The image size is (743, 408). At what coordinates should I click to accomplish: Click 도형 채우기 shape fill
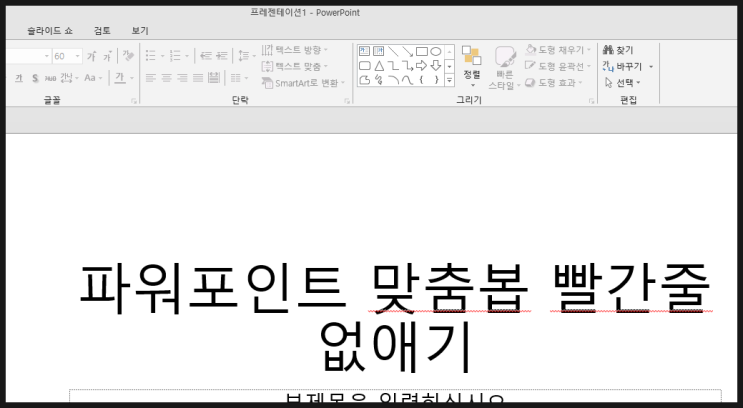click(558, 50)
